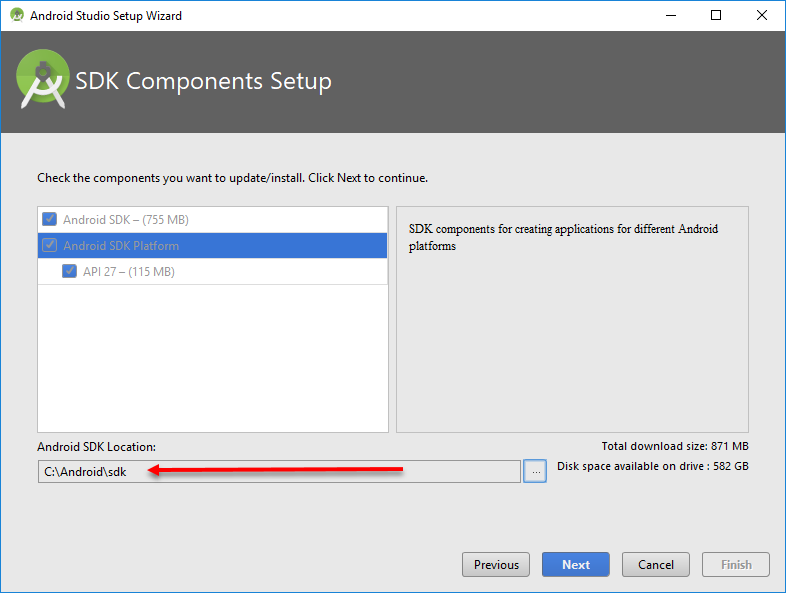Click the 'Disk space available on drive' text
786x593 pixels.
pos(653,466)
